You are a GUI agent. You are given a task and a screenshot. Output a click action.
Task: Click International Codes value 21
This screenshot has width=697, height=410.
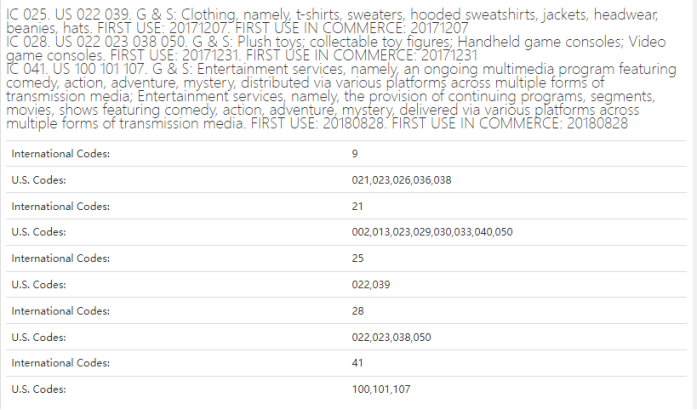coord(357,206)
